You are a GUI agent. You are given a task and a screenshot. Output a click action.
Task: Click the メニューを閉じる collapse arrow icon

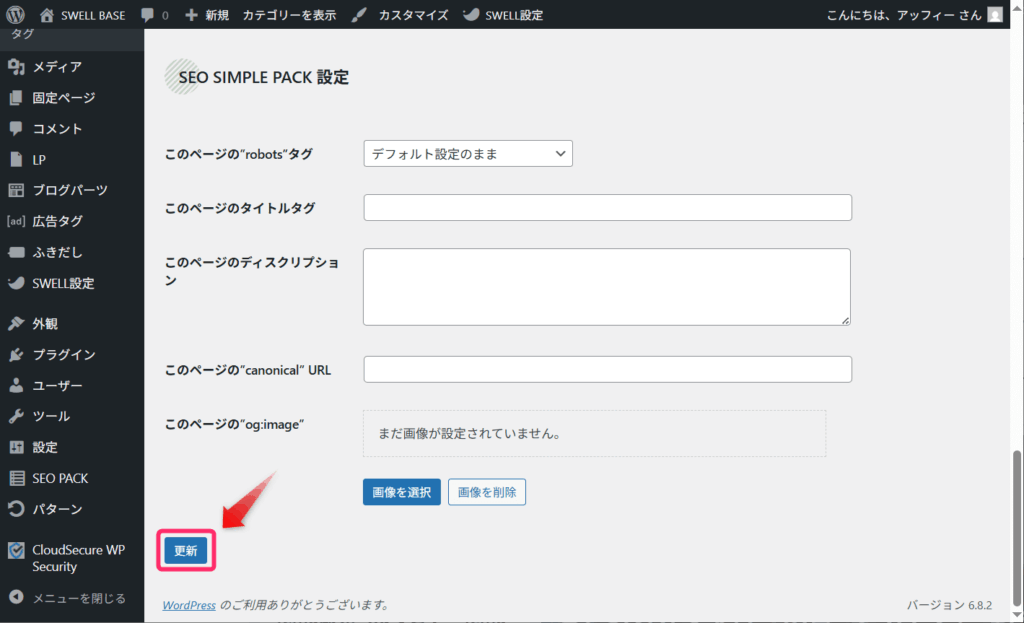pos(16,597)
